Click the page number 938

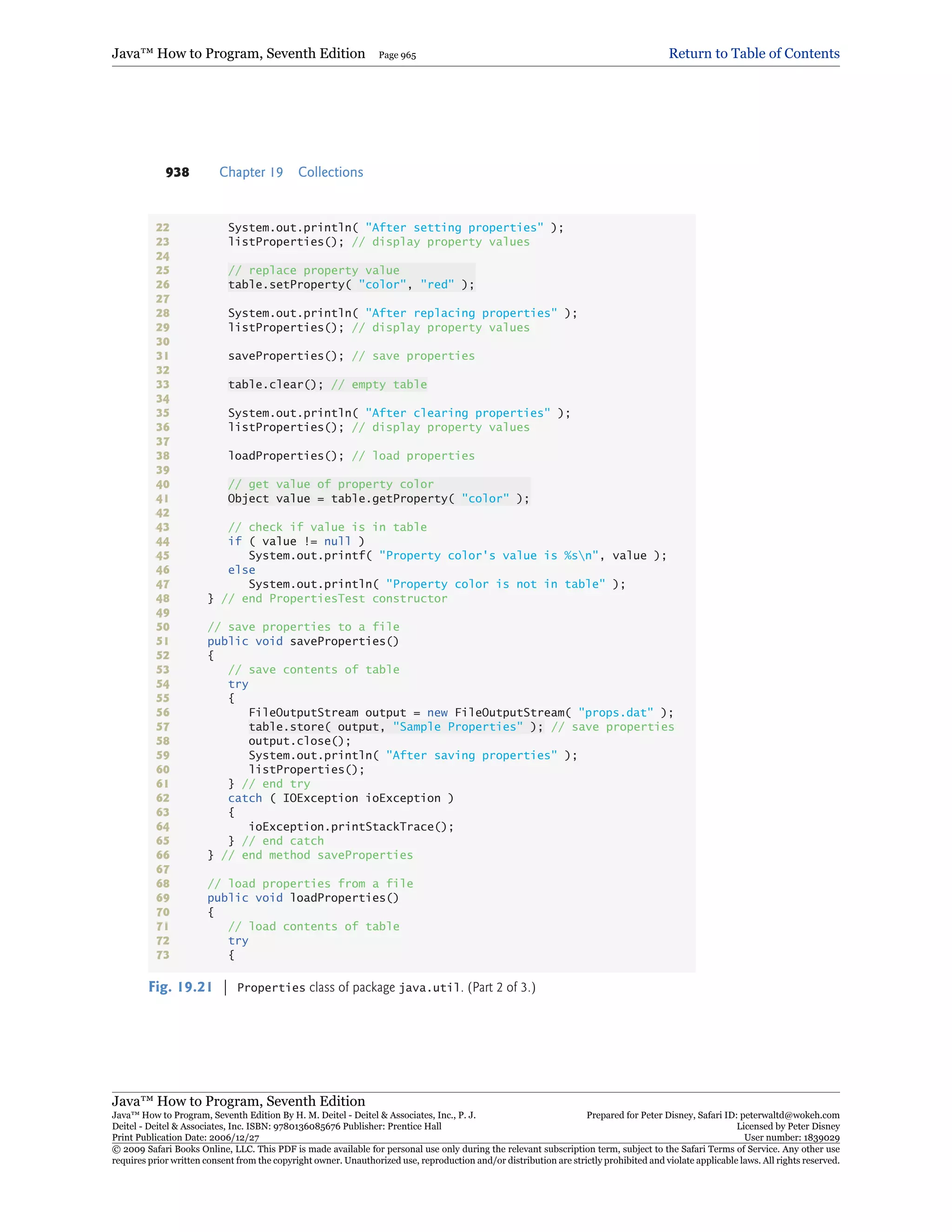pyautogui.click(x=177, y=172)
